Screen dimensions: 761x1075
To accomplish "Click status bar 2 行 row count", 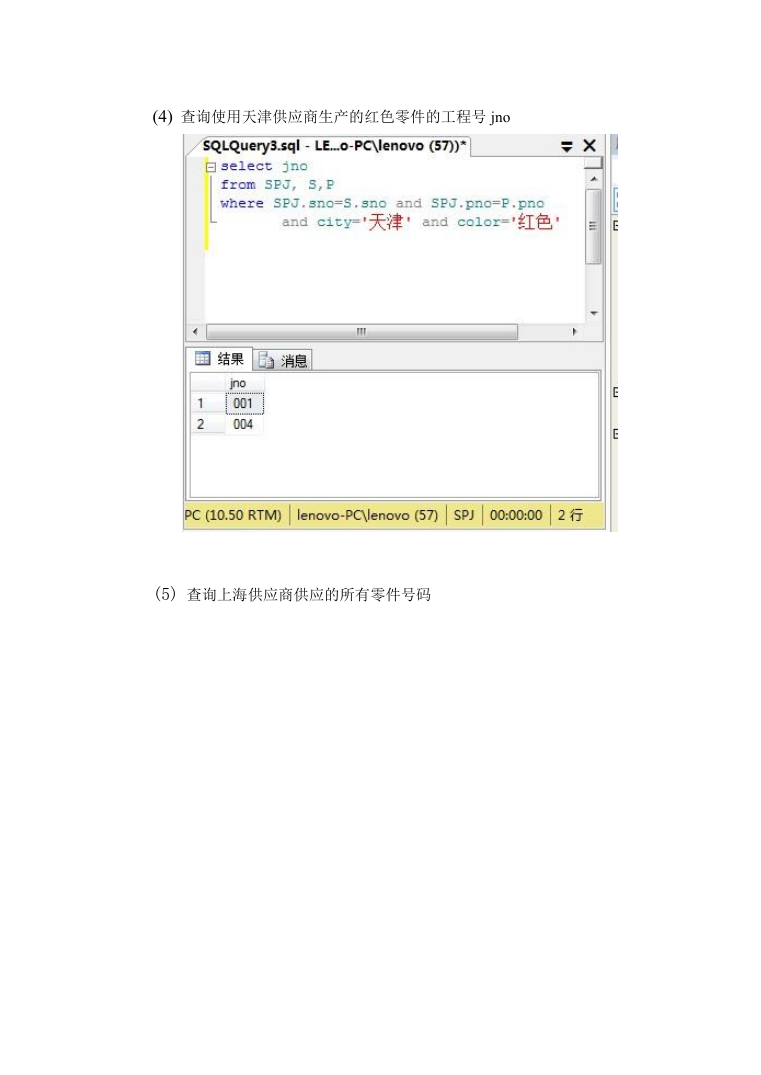I will coord(570,515).
